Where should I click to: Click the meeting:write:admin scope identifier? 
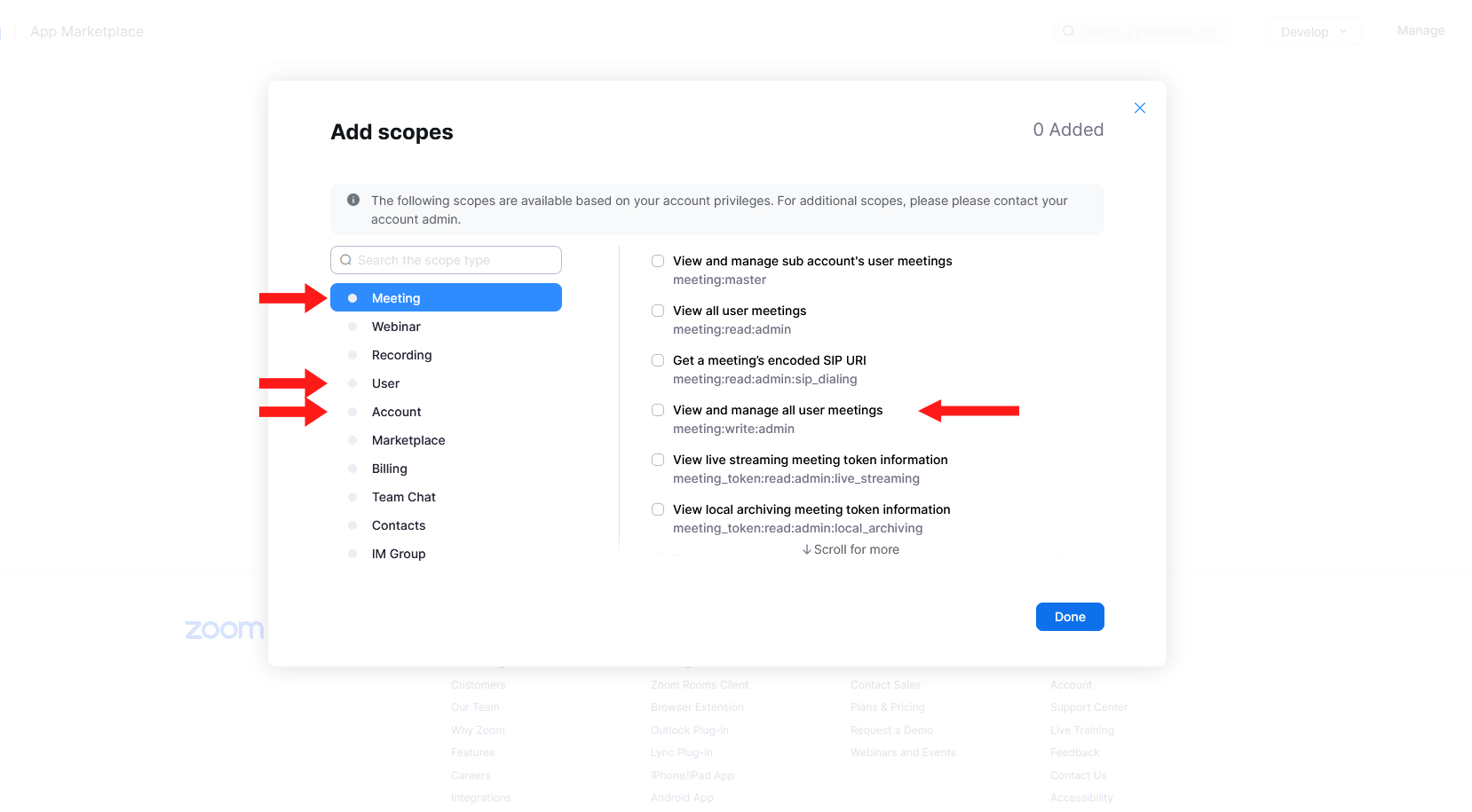pyautogui.click(x=733, y=429)
